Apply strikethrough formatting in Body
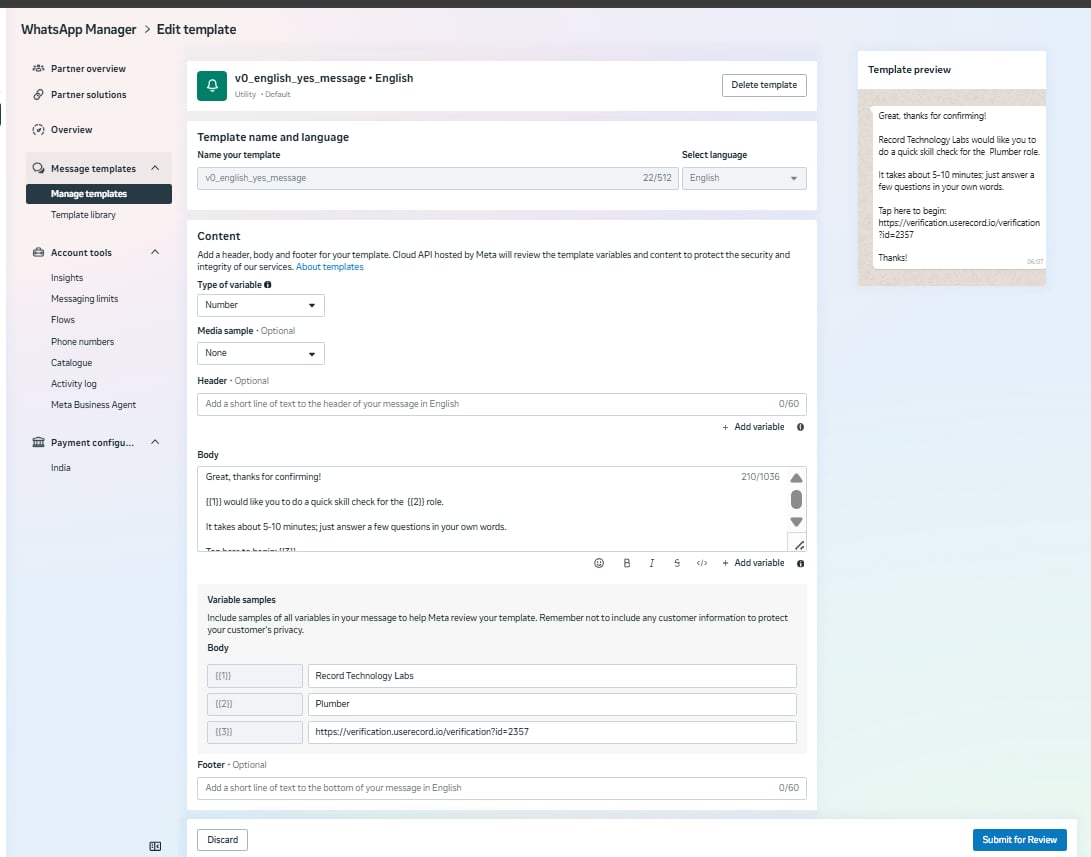The height and width of the screenshot is (857, 1091). 677,563
